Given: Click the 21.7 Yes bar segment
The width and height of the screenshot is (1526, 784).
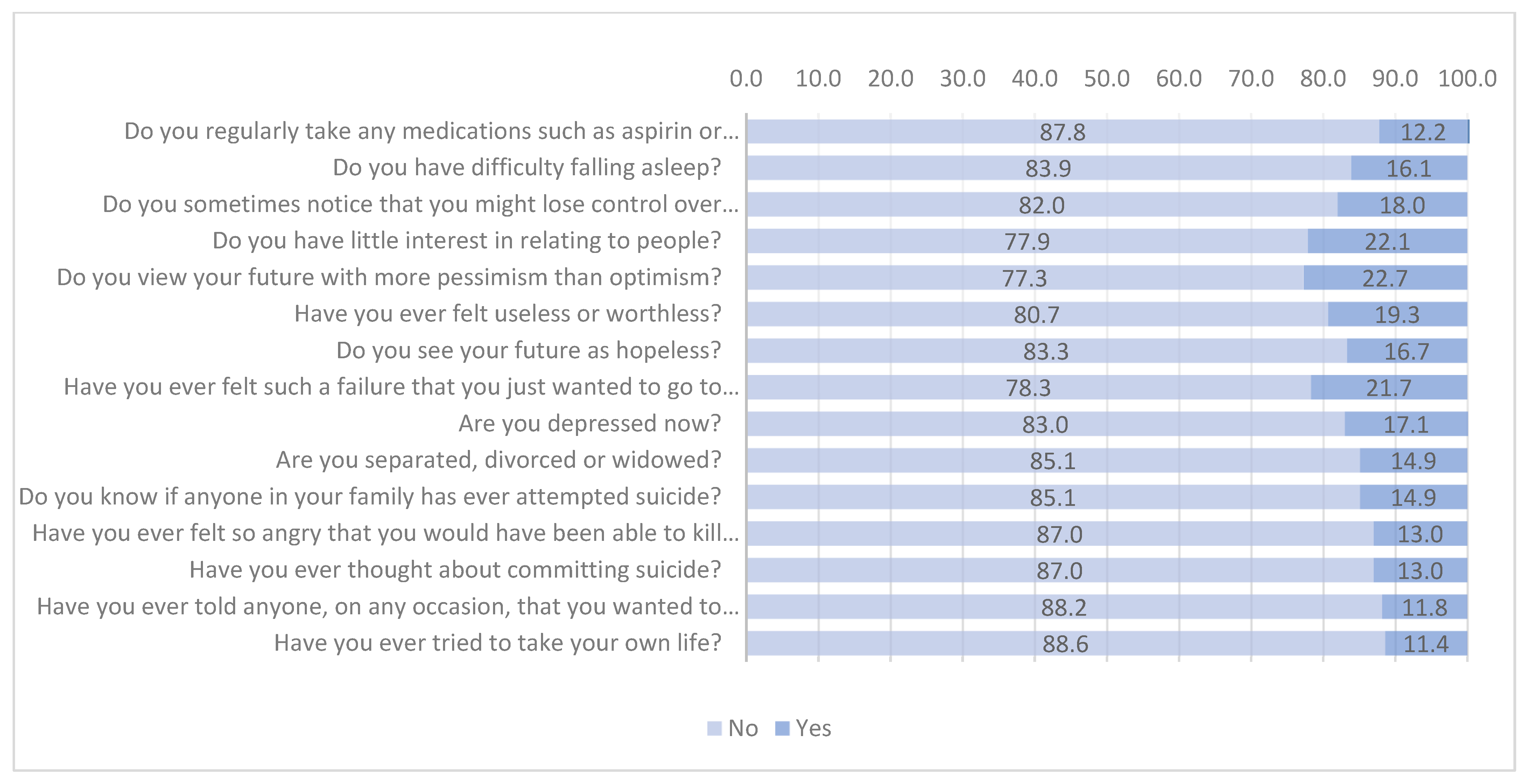Looking at the screenshot, I should tap(1388, 388).
